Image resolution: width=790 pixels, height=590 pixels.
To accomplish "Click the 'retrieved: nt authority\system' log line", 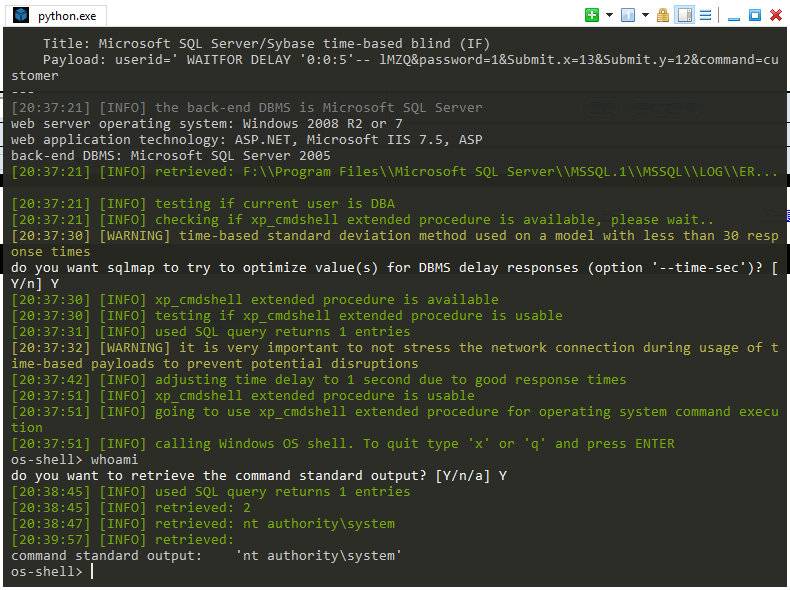I will (203, 524).
